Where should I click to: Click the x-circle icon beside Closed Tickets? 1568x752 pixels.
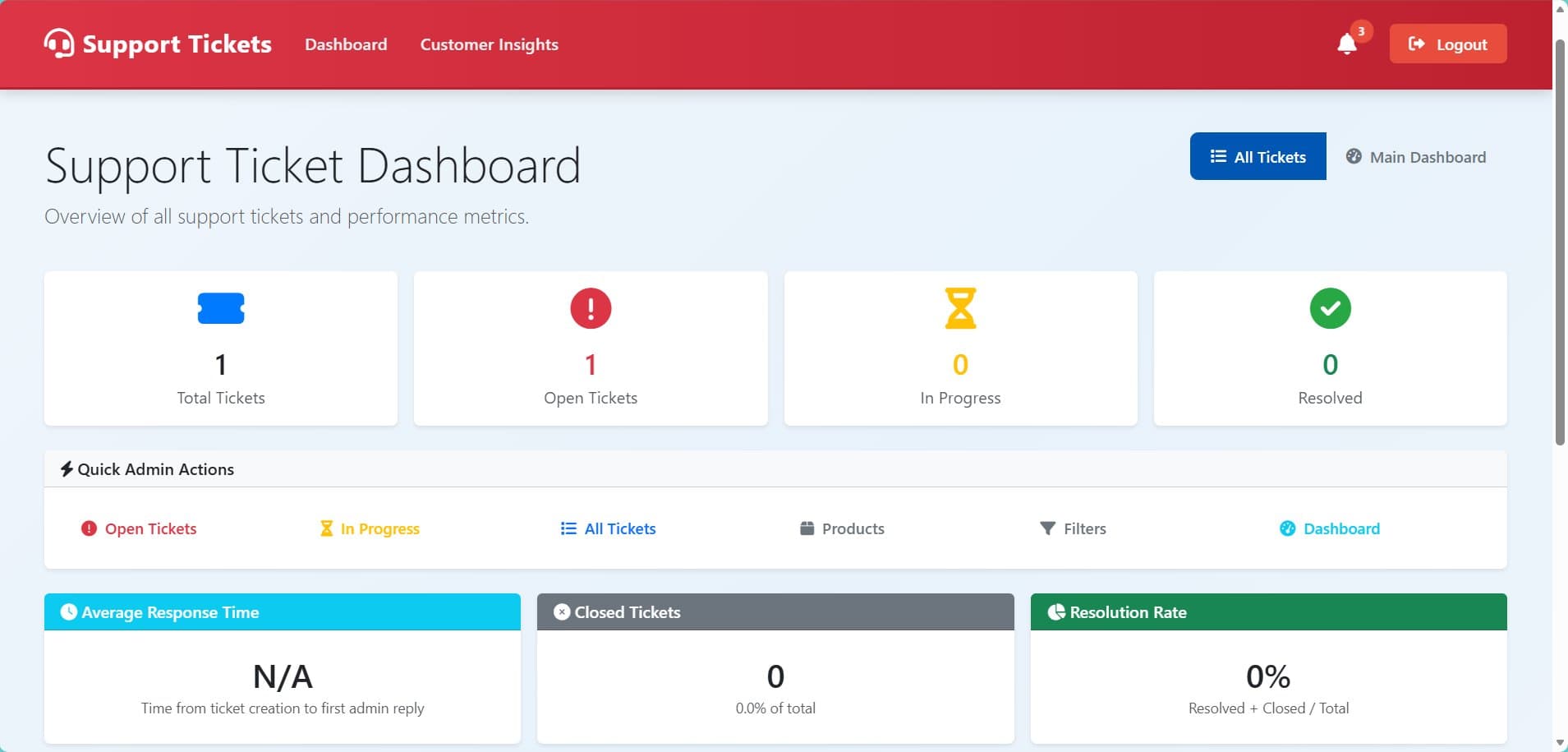pyautogui.click(x=562, y=611)
